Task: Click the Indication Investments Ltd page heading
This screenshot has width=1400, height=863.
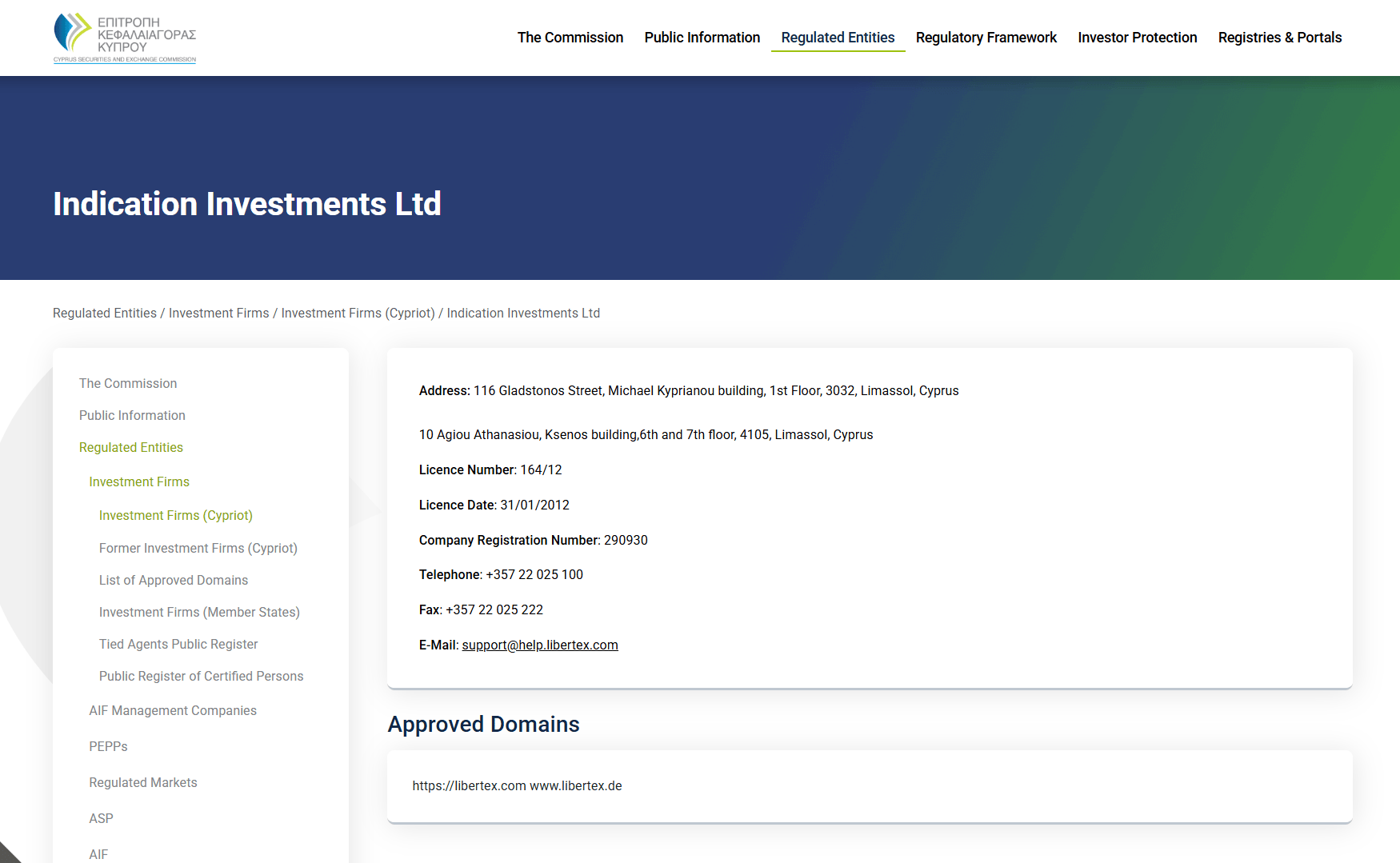Action: tap(247, 204)
